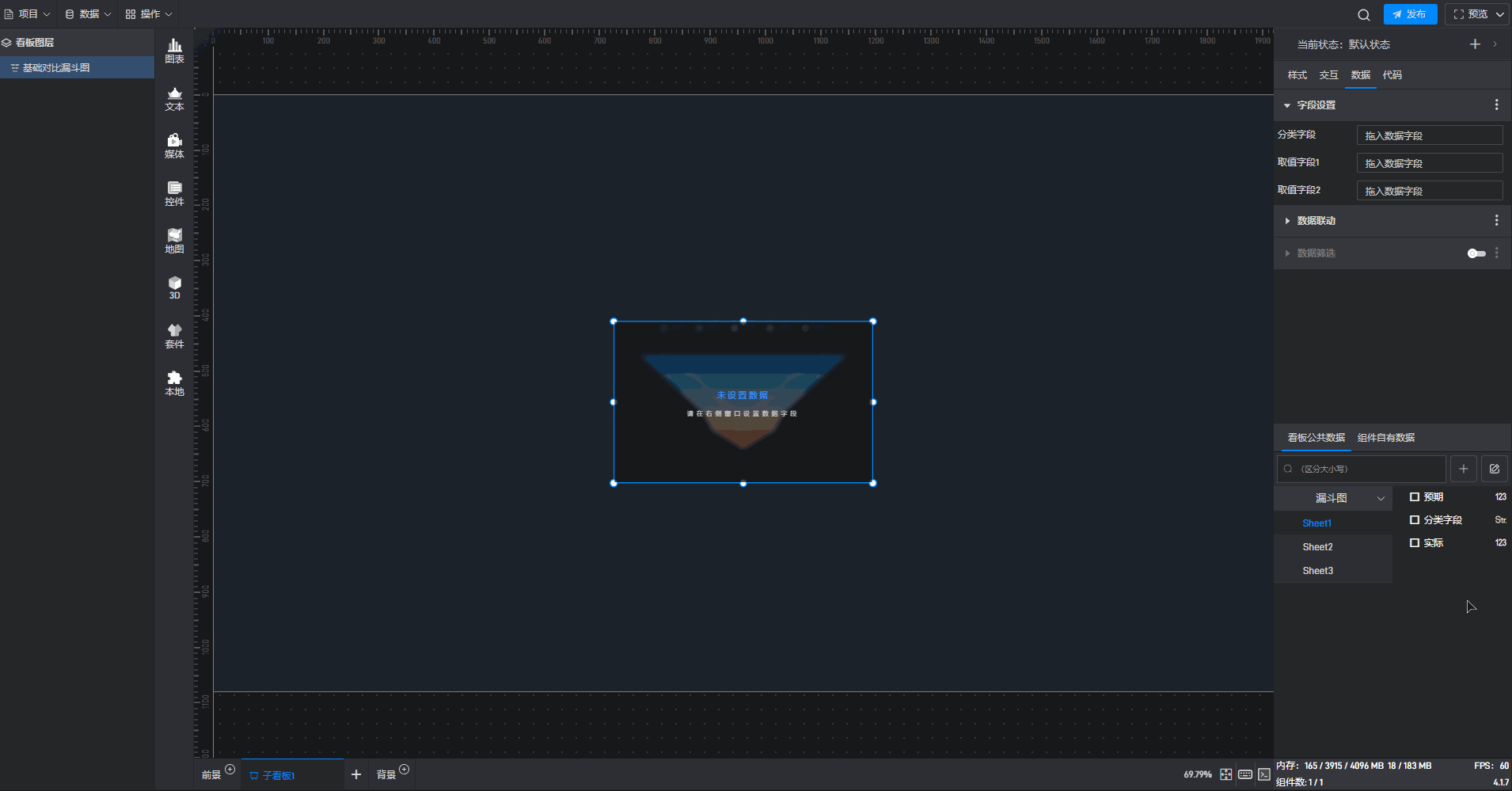Switch to the 组件自有数据 tab
Viewport: 1512px width, 791px height.
(1385, 438)
